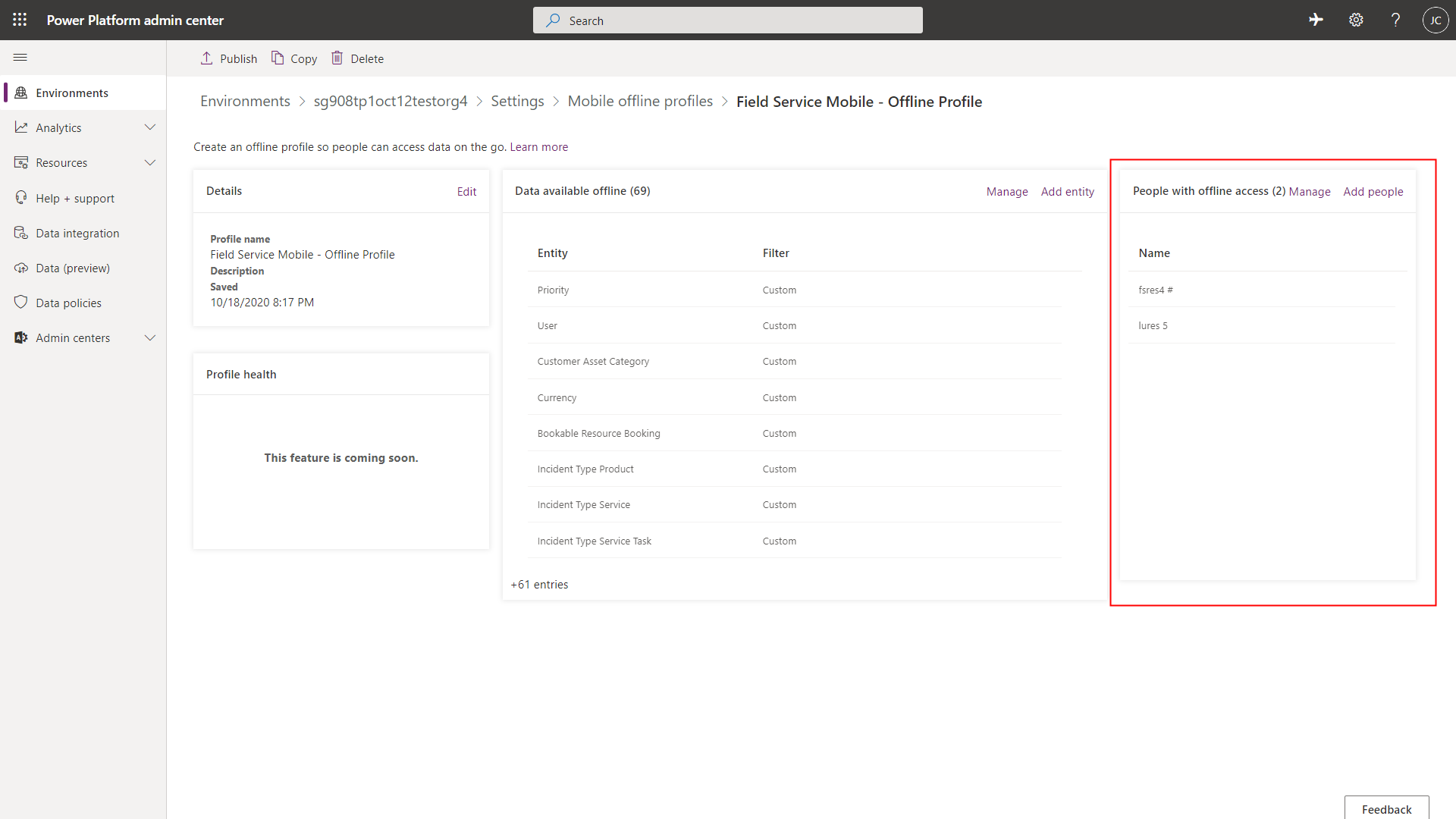Select the Bookable Resource Booking row

tap(794, 433)
